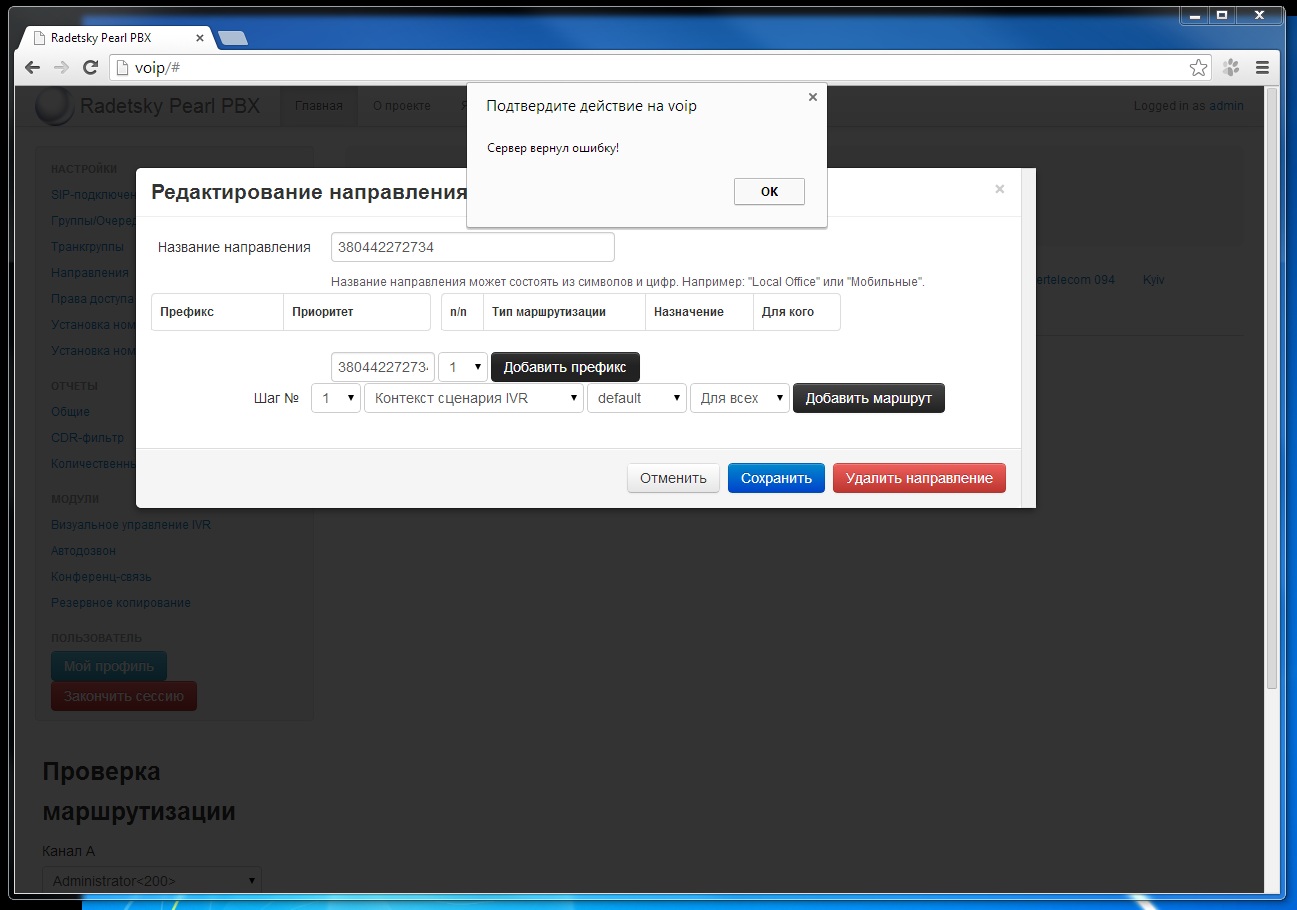This screenshot has width=1297, height=910.
Task: Open the prefix priority dropdown
Action: click(463, 367)
